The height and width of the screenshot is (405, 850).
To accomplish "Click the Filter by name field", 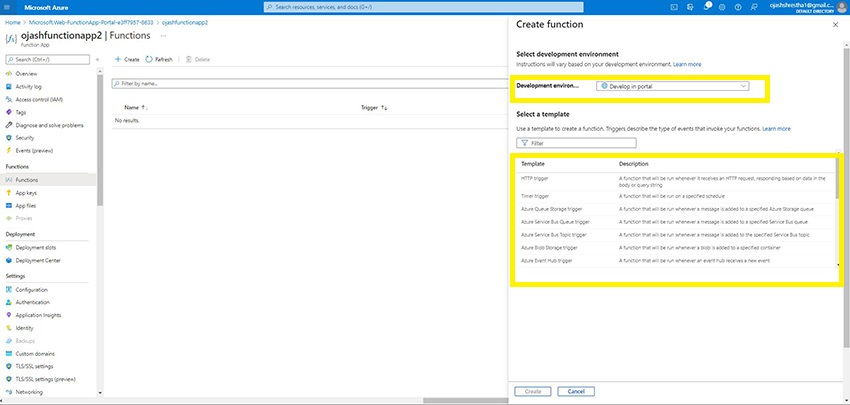I will [310, 84].
